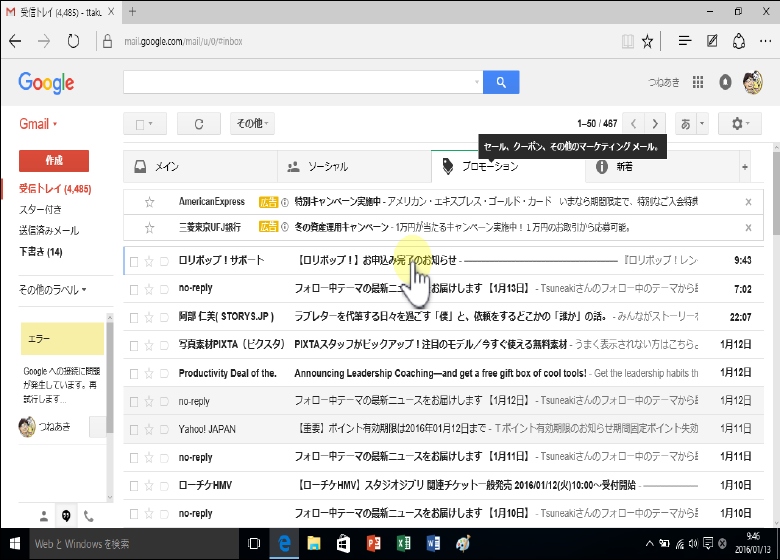Star the AmericanExpress ad row
This screenshot has height=560, width=780.
click(149, 202)
